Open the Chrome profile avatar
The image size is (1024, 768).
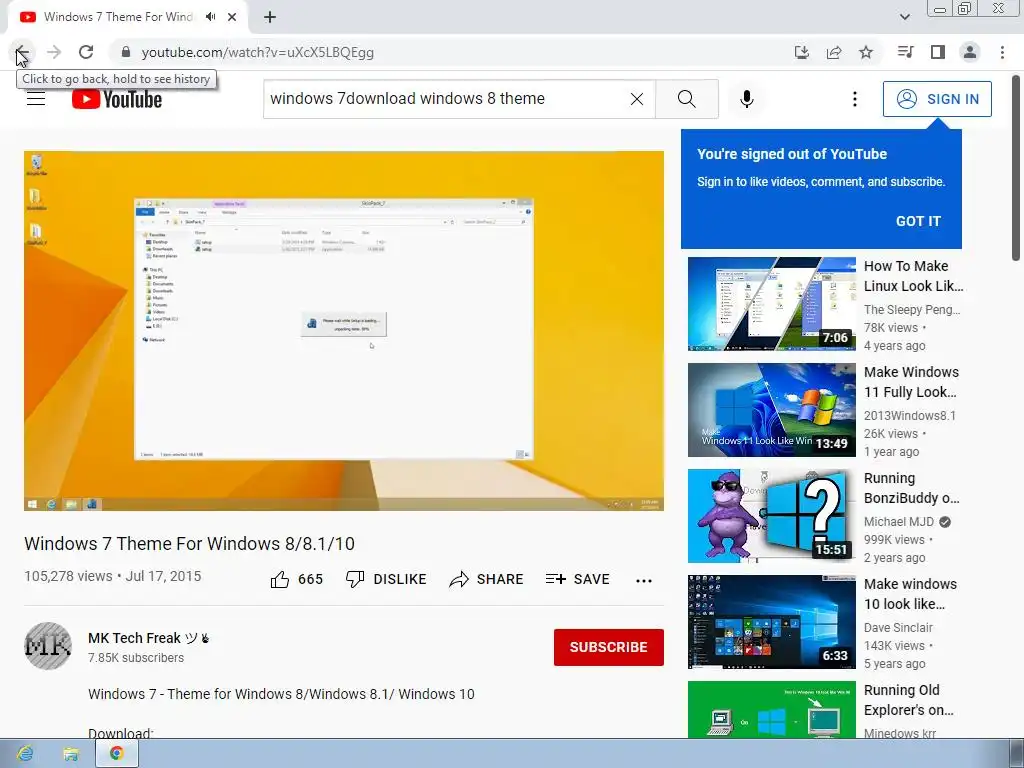tap(970, 52)
